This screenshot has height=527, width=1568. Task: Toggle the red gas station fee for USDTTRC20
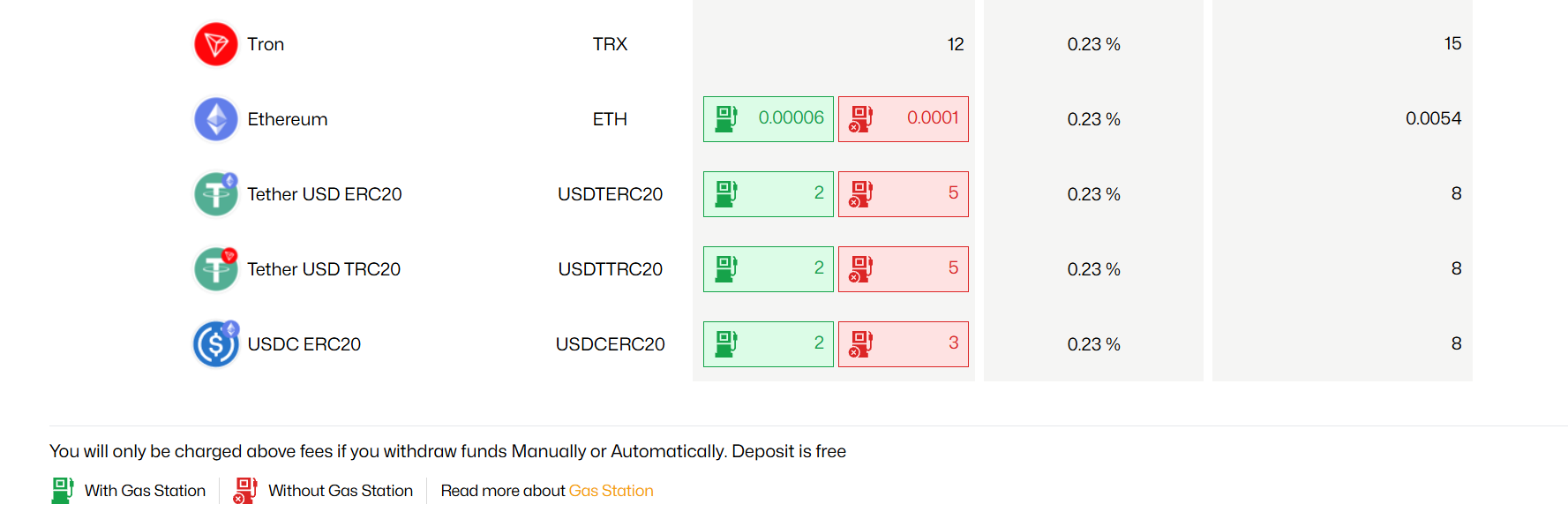tap(903, 268)
